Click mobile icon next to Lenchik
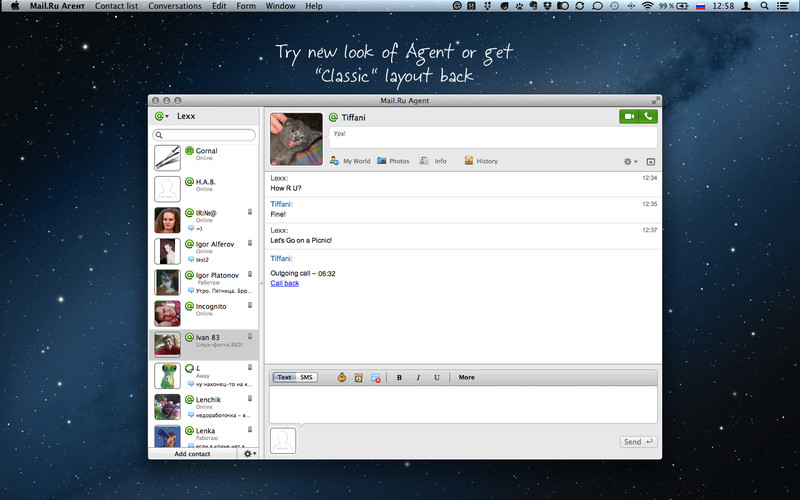Screen dimensions: 800x500 click(x=250, y=398)
